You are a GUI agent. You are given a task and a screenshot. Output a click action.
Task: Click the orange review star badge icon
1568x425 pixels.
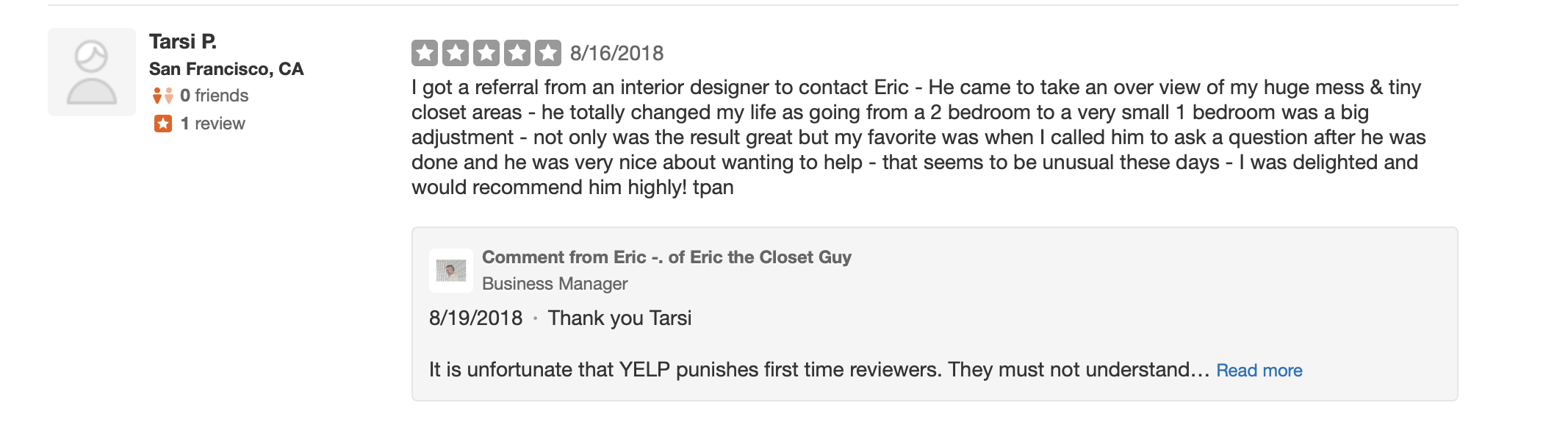pyautogui.click(x=163, y=124)
